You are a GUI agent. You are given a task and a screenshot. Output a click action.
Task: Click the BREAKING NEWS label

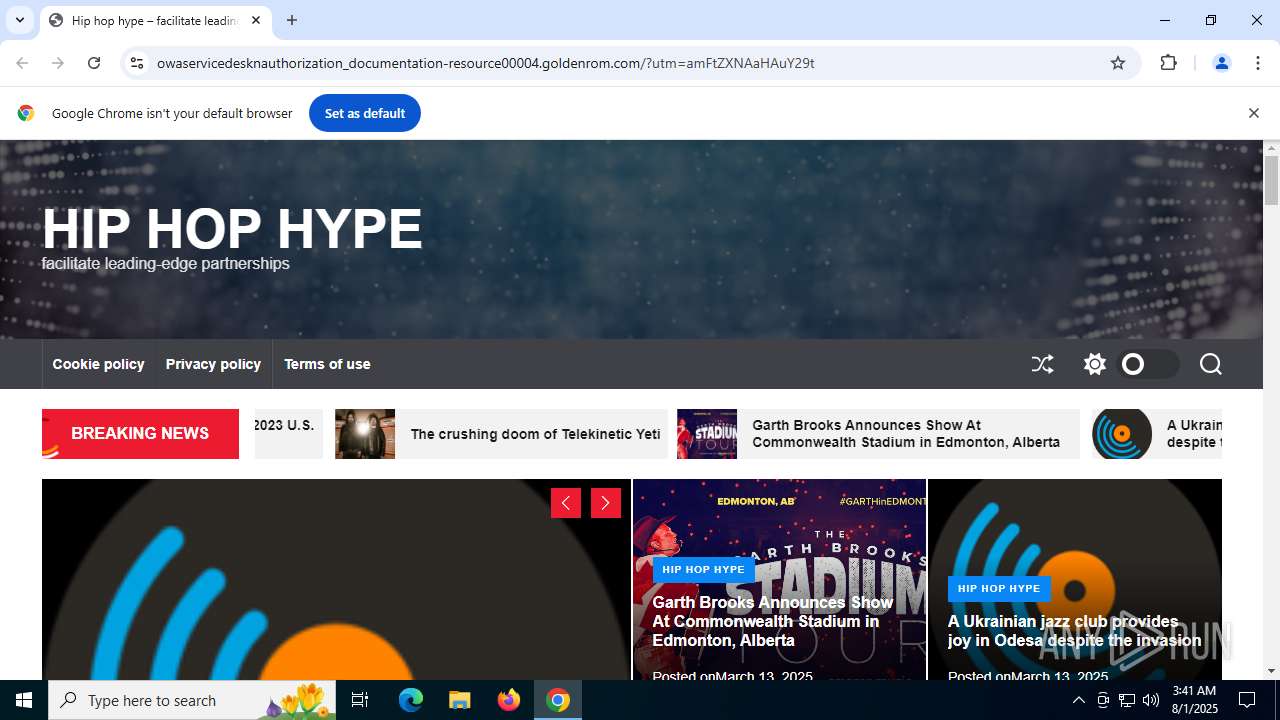(x=140, y=434)
